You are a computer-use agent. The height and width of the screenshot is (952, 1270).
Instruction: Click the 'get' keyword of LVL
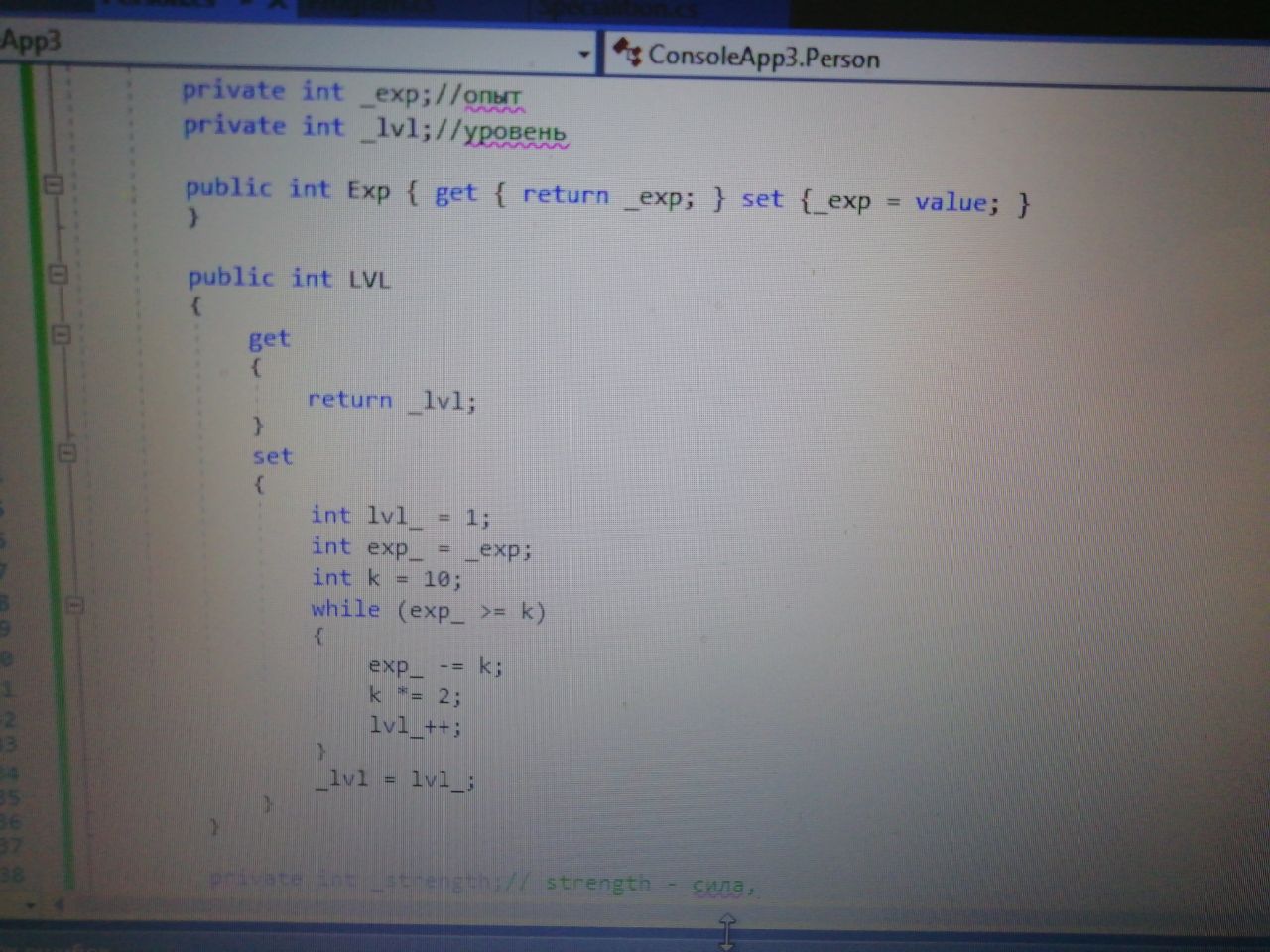[x=269, y=339]
